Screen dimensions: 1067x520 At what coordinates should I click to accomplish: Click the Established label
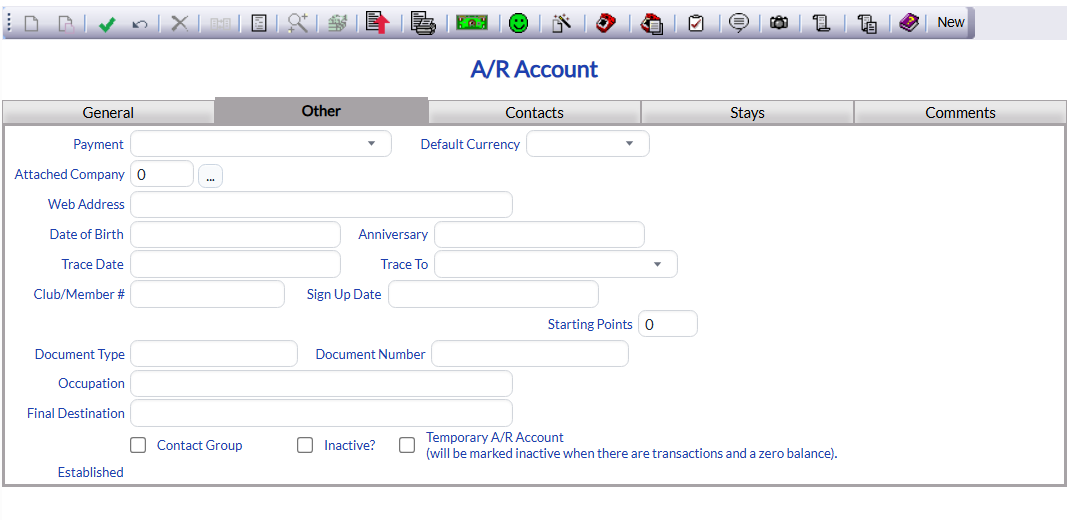pyautogui.click(x=91, y=472)
